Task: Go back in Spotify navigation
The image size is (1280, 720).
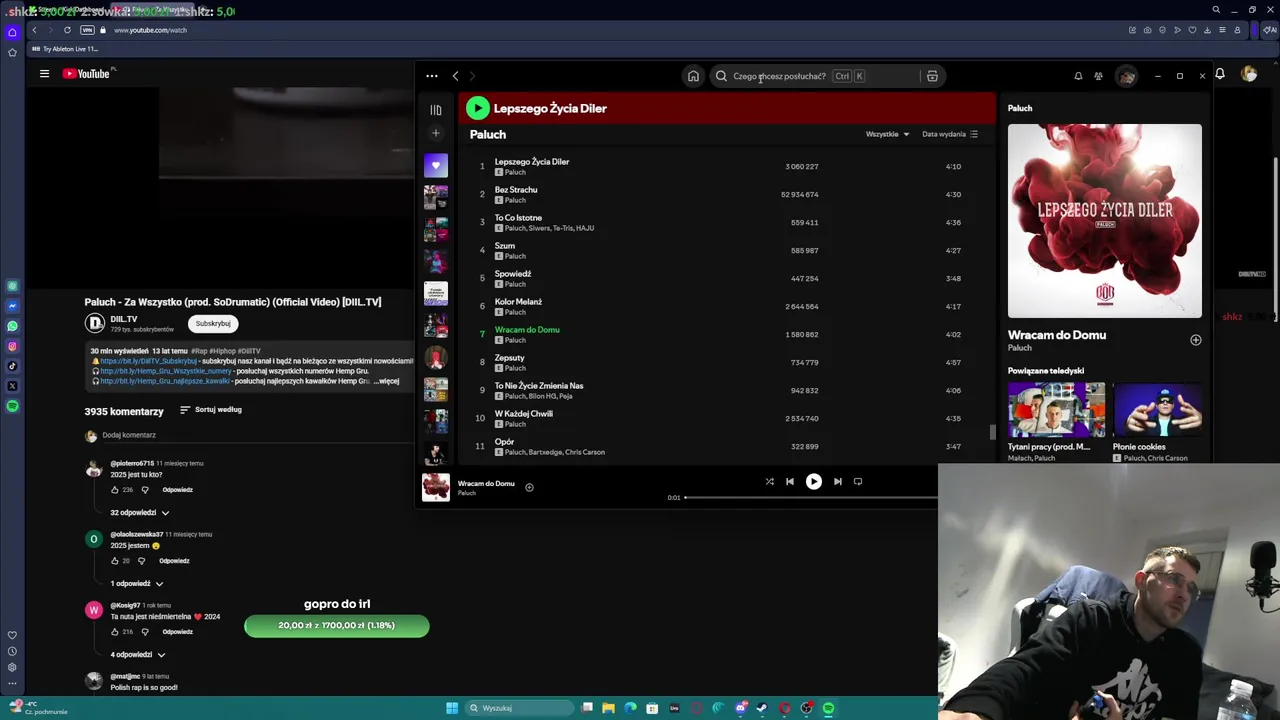Action: (x=455, y=76)
